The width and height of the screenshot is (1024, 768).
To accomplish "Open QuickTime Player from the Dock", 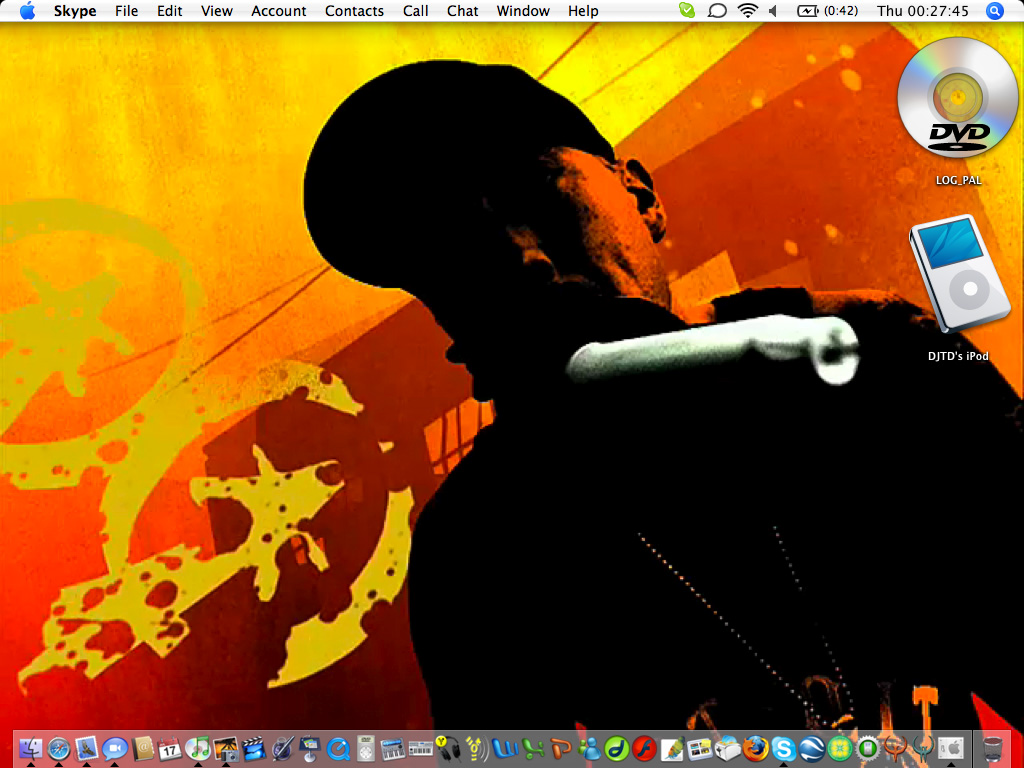I will coord(338,748).
